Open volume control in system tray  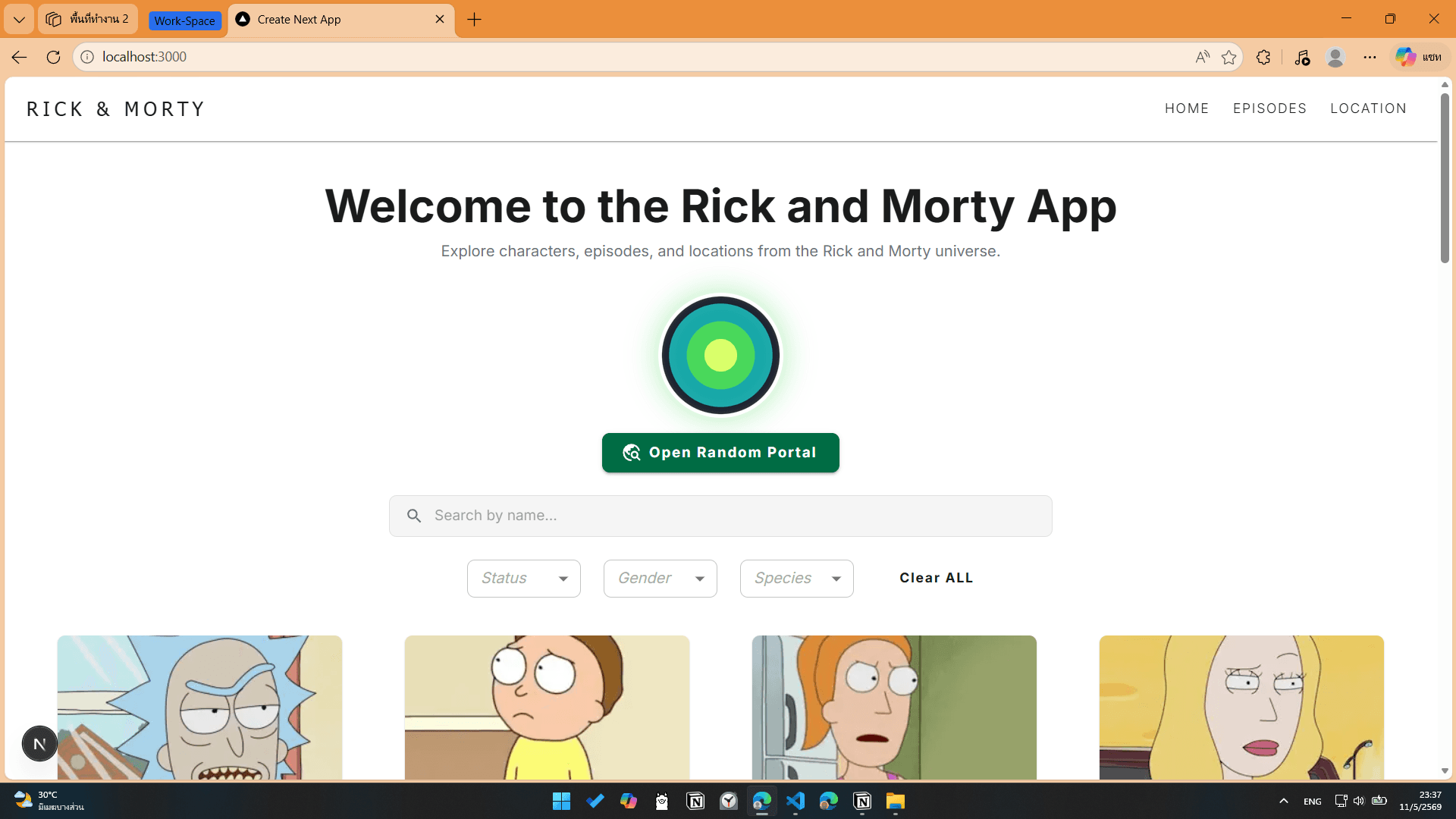click(x=1359, y=801)
